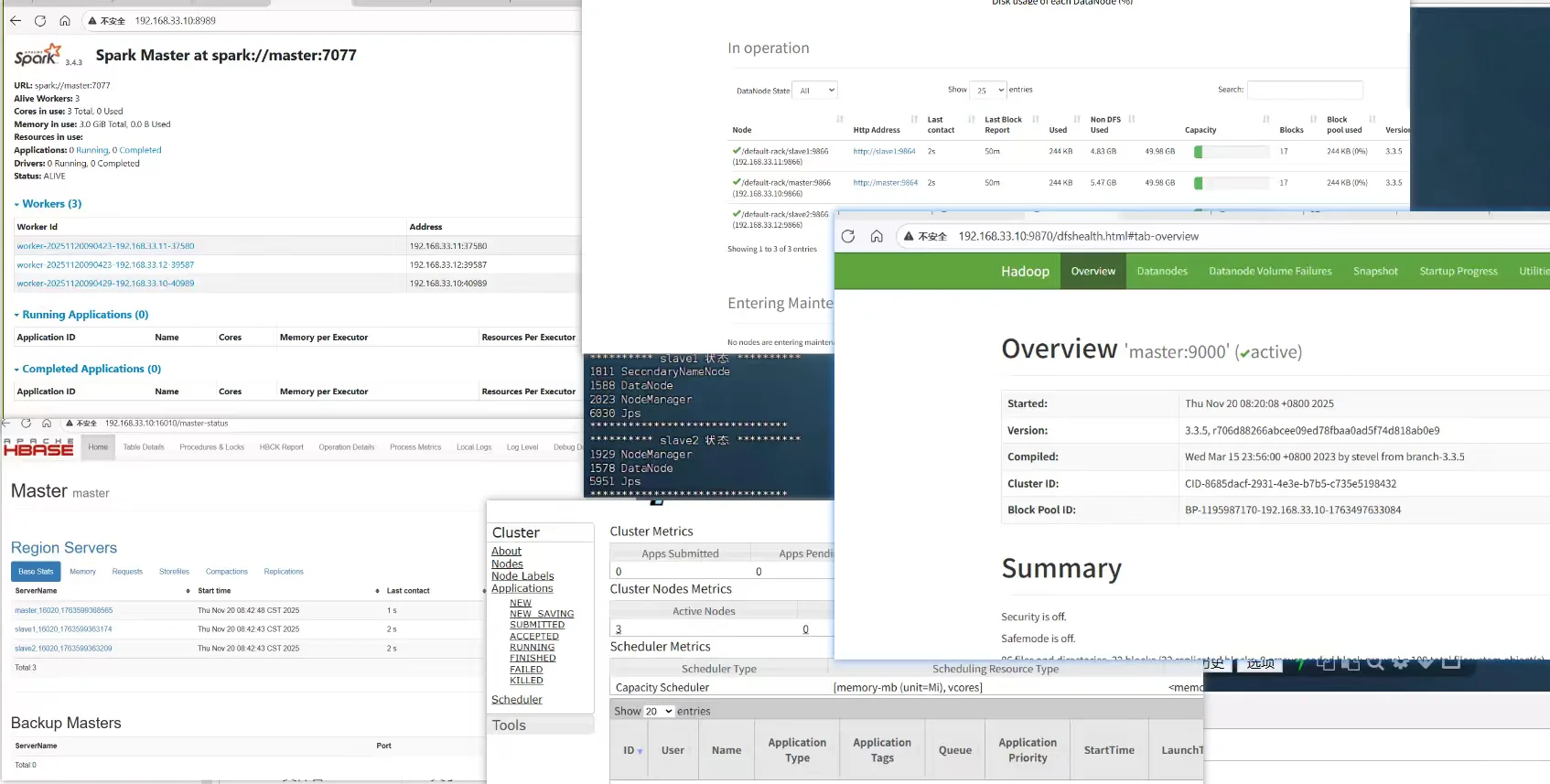Click the capacity bar for slave1 datanode
Screen dimensions: 1550x784
tap(1231, 152)
